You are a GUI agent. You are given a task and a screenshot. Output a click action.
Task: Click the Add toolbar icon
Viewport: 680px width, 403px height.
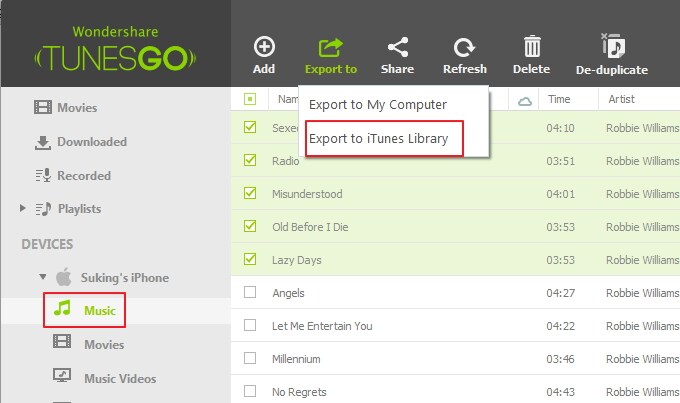[x=264, y=48]
